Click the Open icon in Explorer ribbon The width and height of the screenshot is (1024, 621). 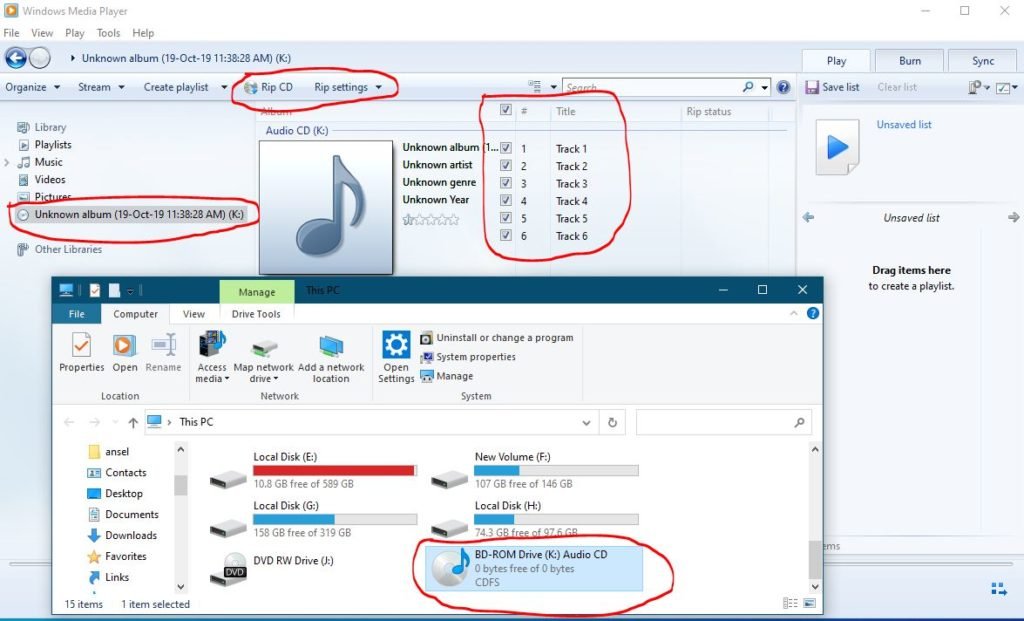[x=124, y=352]
